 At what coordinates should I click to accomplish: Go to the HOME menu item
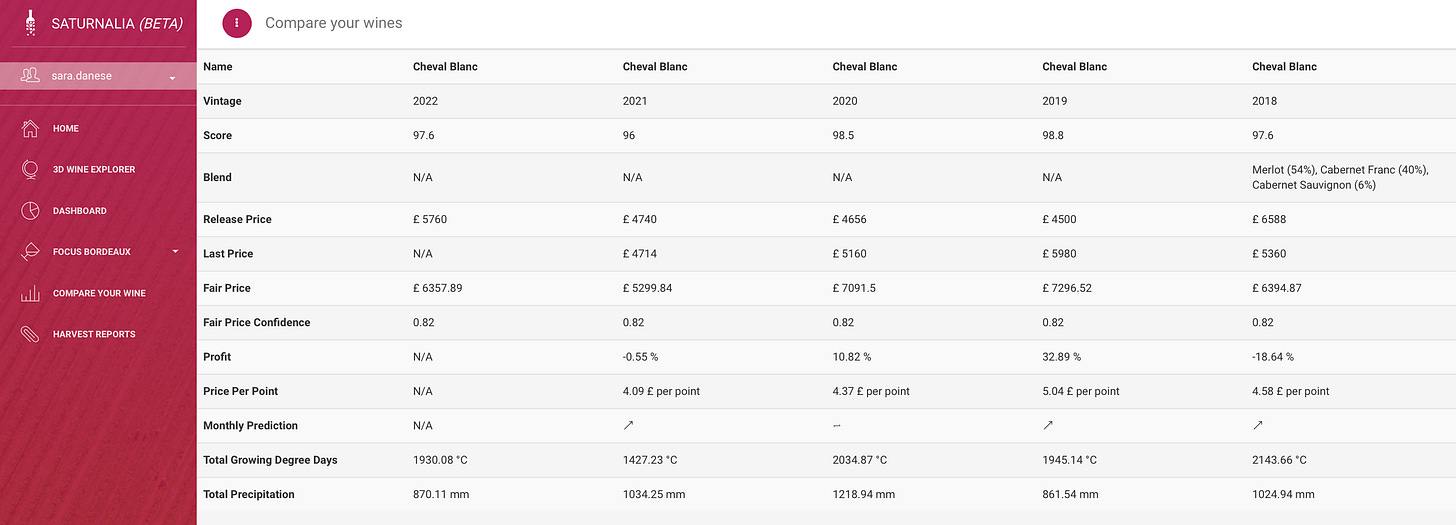(66, 128)
